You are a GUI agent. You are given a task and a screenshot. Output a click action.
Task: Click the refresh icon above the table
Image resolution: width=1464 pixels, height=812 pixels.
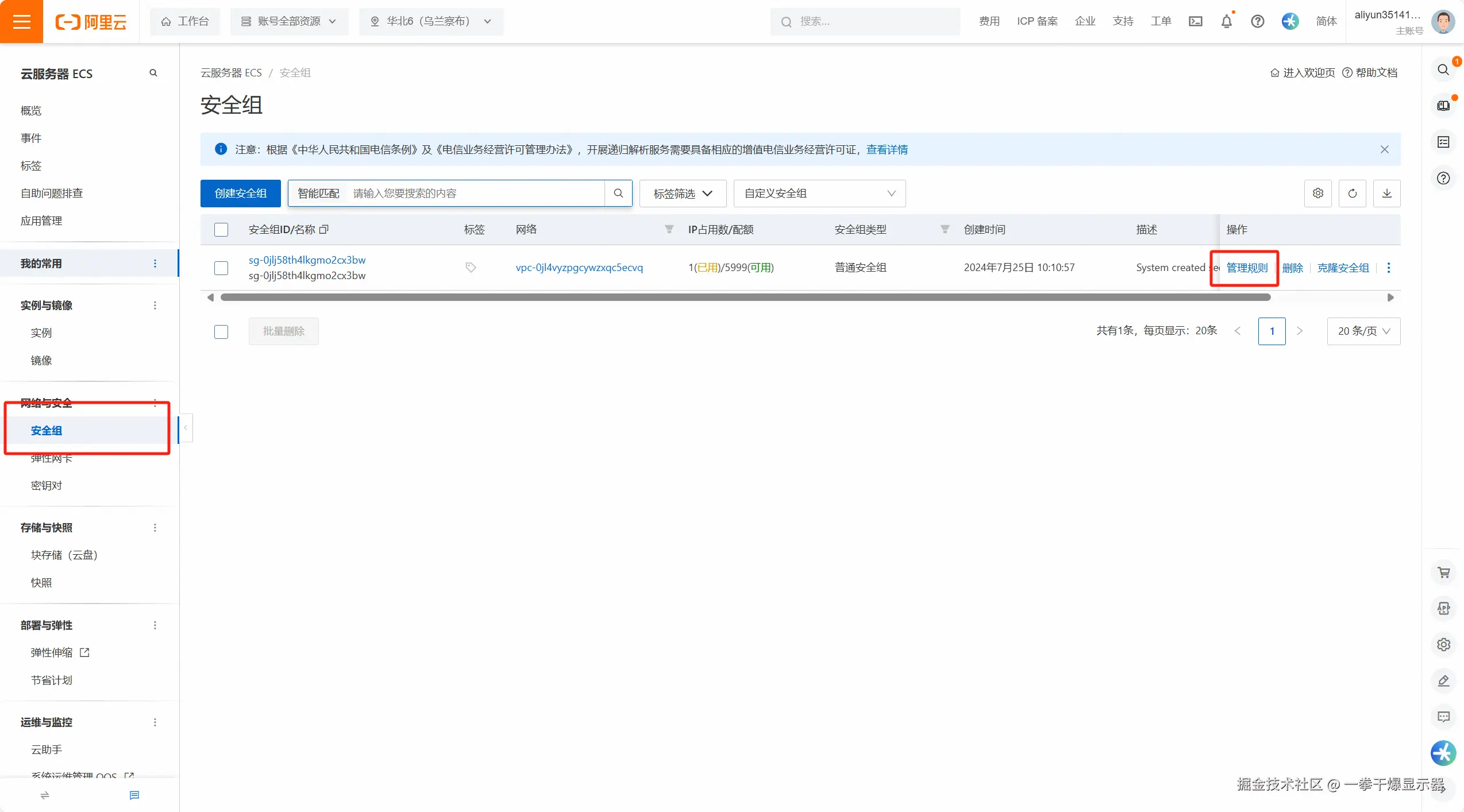pos(1352,194)
